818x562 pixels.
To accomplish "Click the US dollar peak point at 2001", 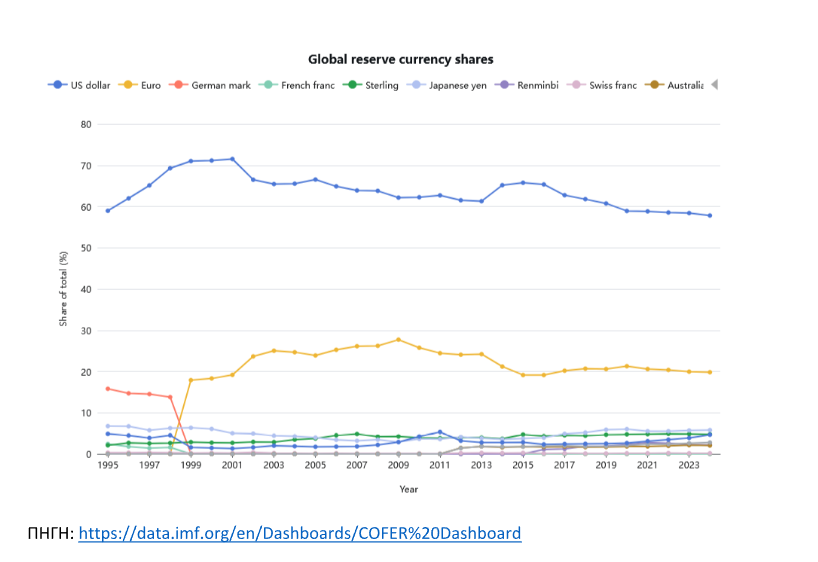I will click(232, 159).
